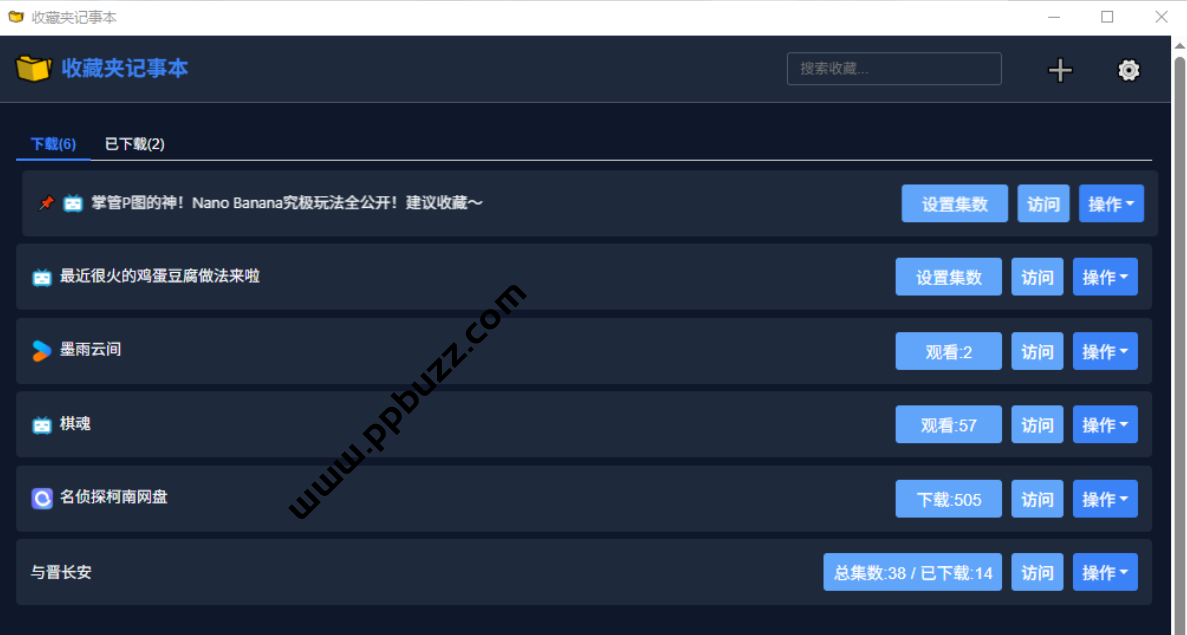Screen dimensions: 1187x635
Task: Expand 操作 dropdown for 墨雨云间
Action: click(1104, 351)
